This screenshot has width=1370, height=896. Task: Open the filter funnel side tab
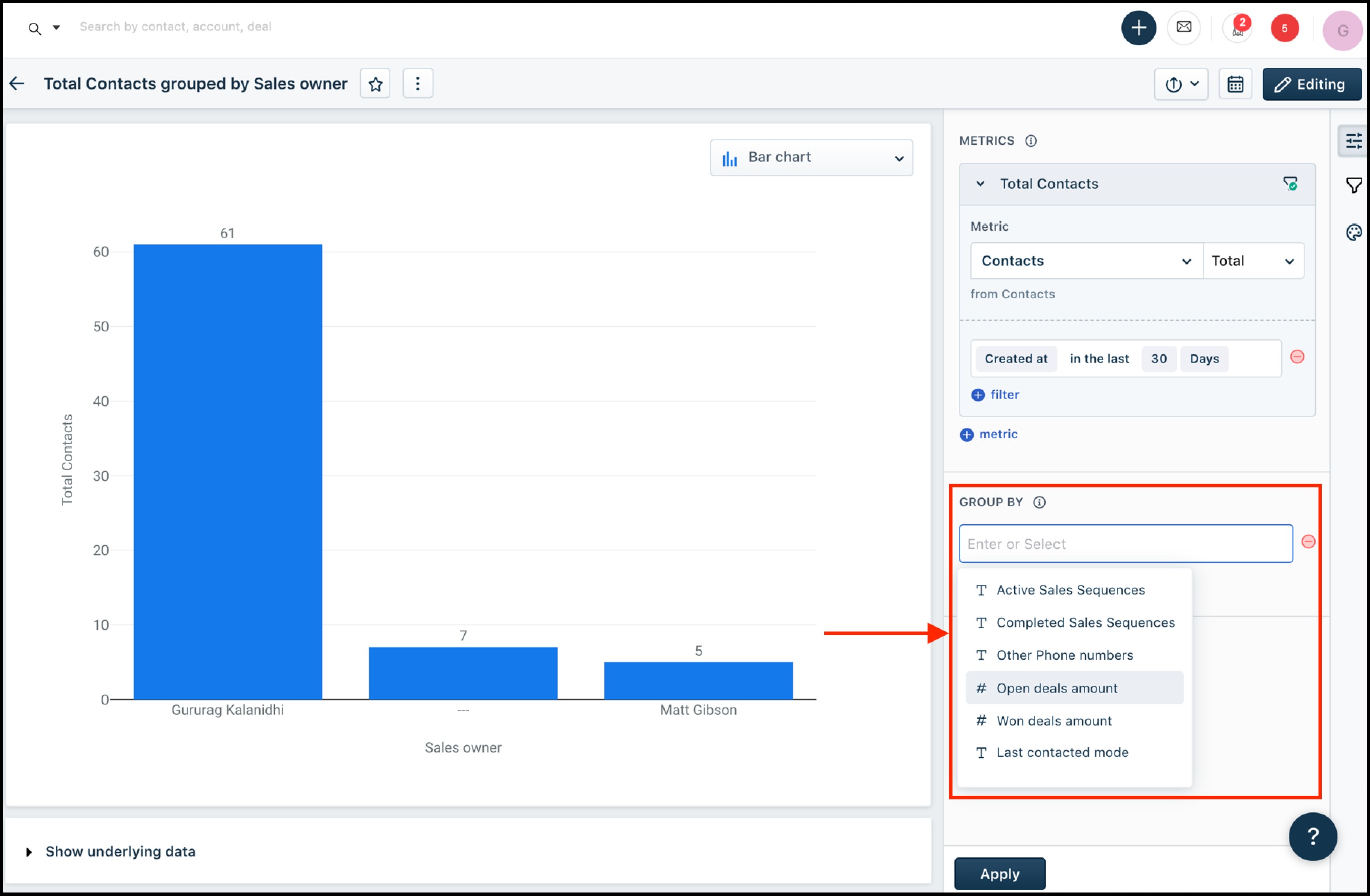(1353, 185)
